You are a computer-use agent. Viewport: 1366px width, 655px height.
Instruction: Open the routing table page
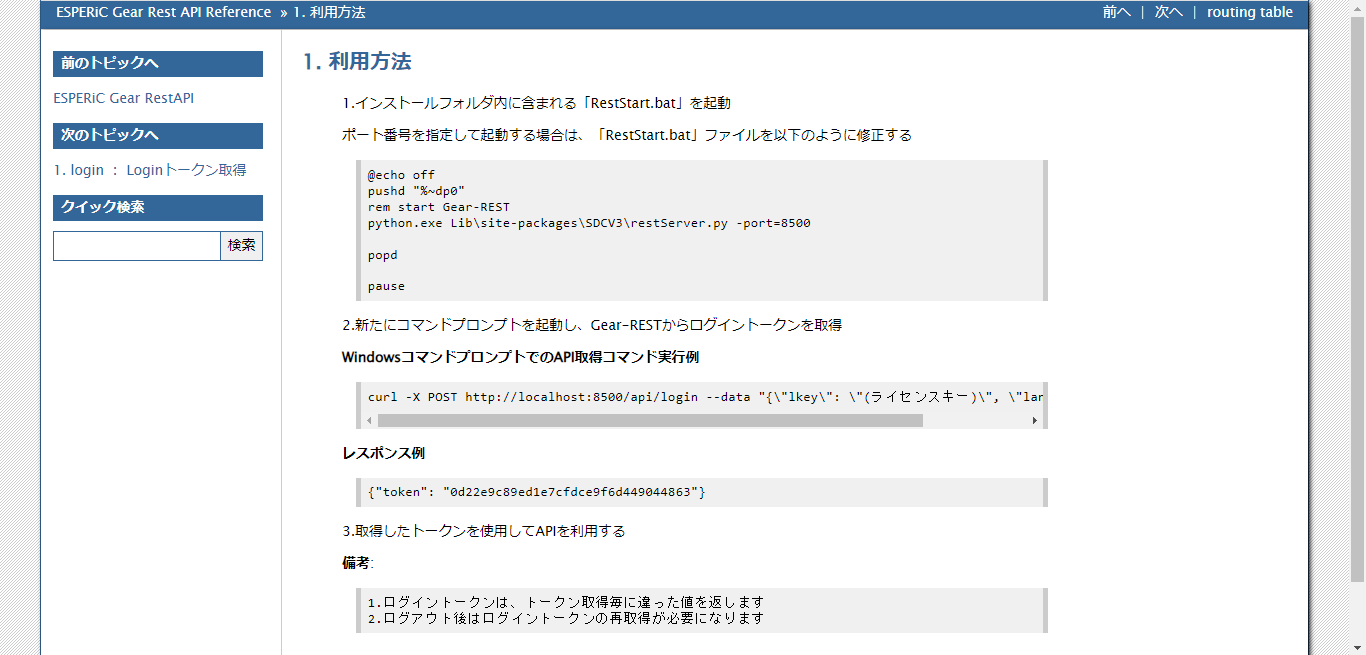[1250, 12]
